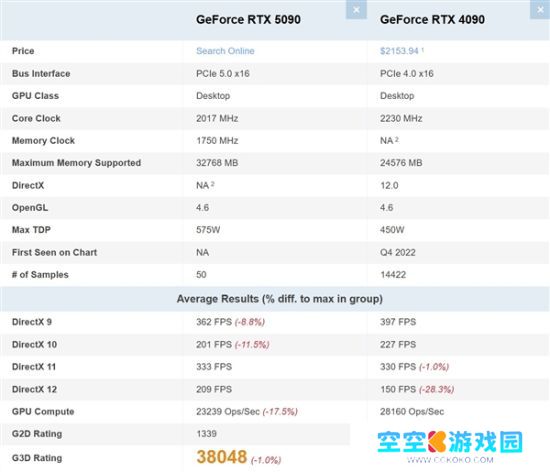Click the 14422 samples value
Screen dimensions: 550x472
point(393,275)
